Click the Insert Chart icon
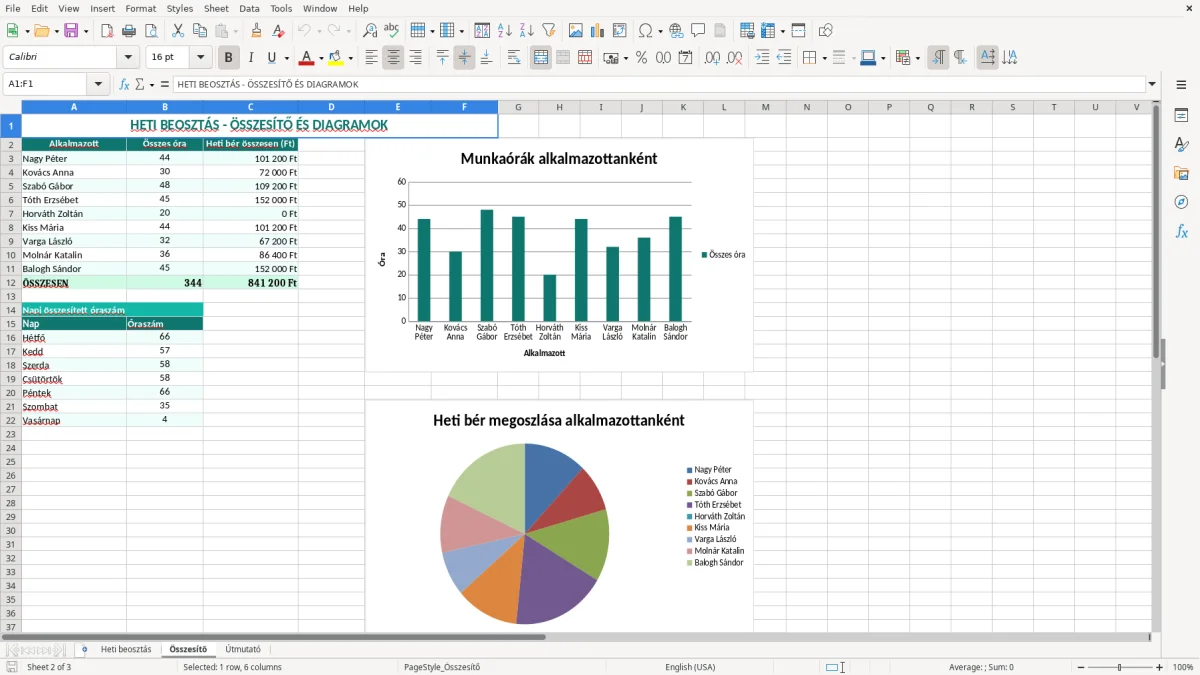The width and height of the screenshot is (1200, 675). point(598,31)
